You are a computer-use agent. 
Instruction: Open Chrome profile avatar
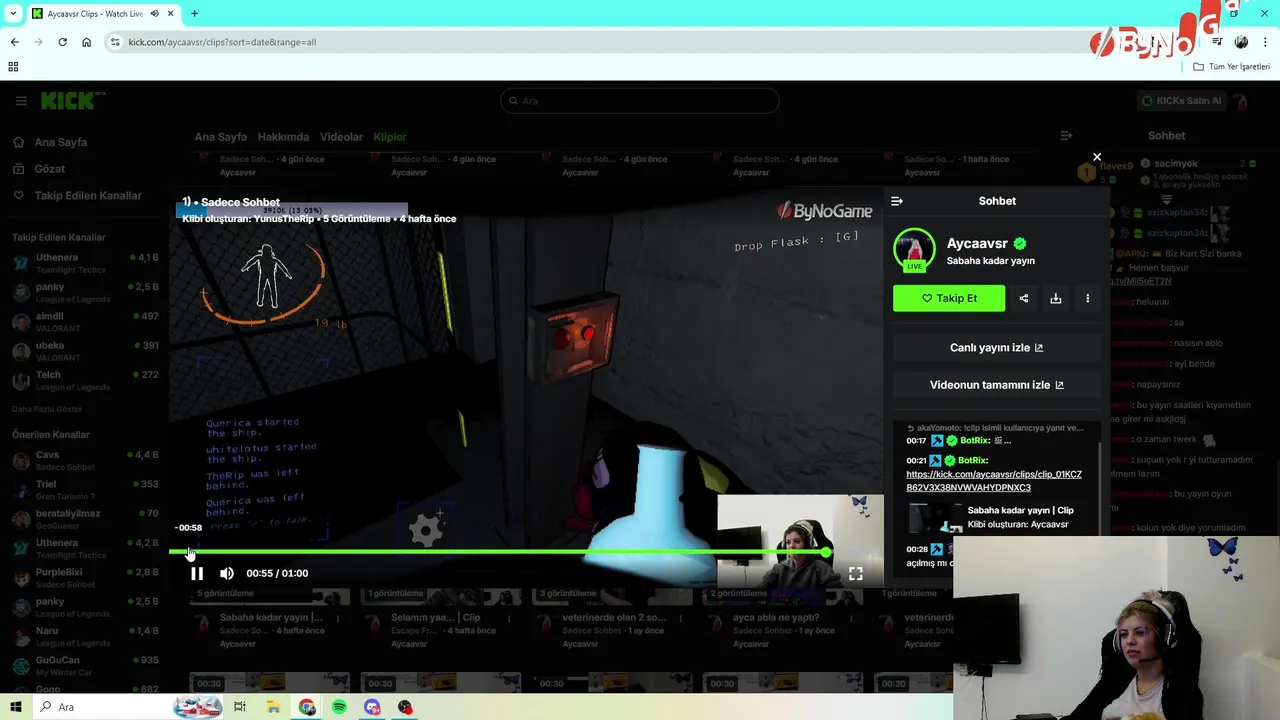1241,42
